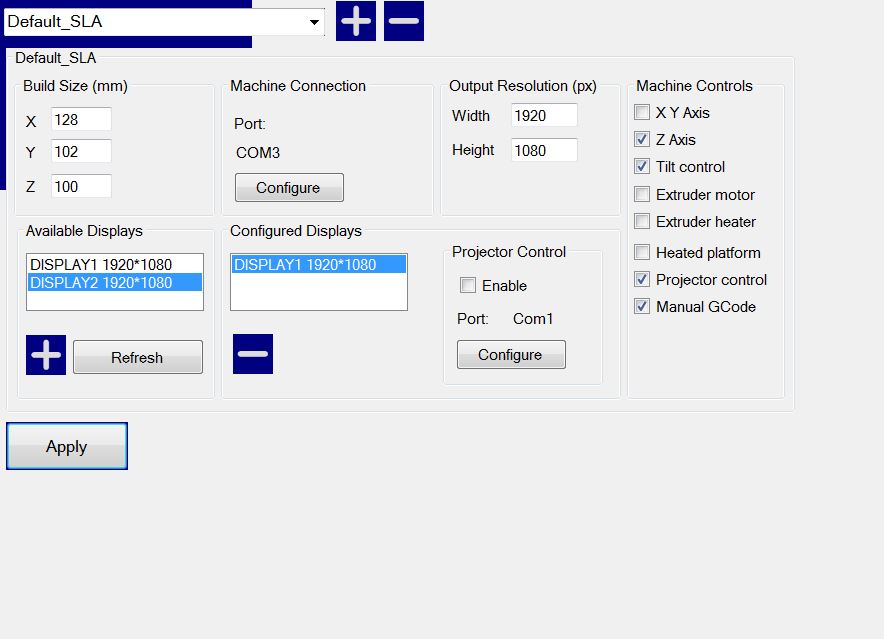Select DISPLAY1 in Configured Displays list
The height and width of the screenshot is (639, 884).
click(x=305, y=265)
